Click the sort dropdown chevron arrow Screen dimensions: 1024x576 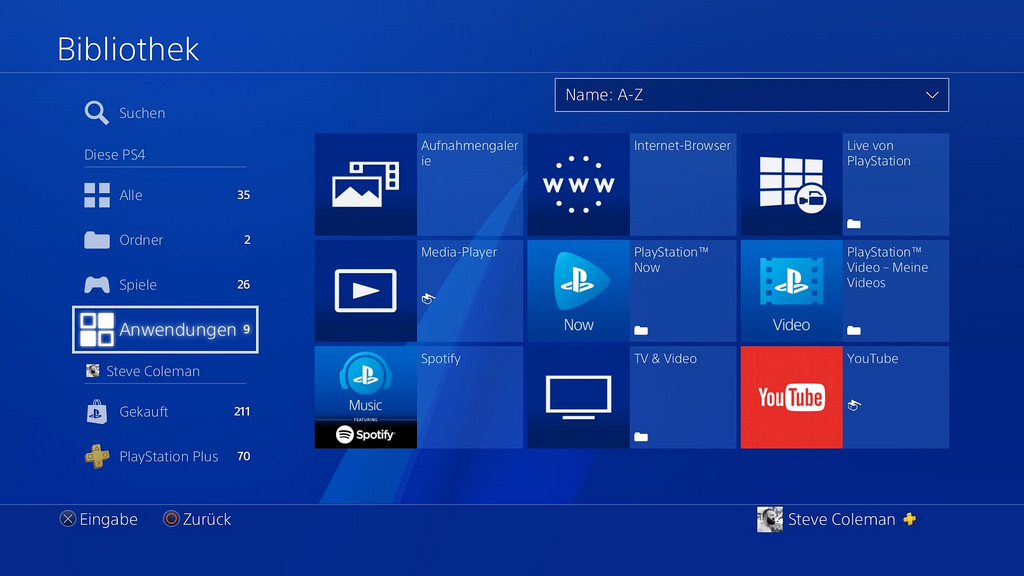[x=932, y=95]
